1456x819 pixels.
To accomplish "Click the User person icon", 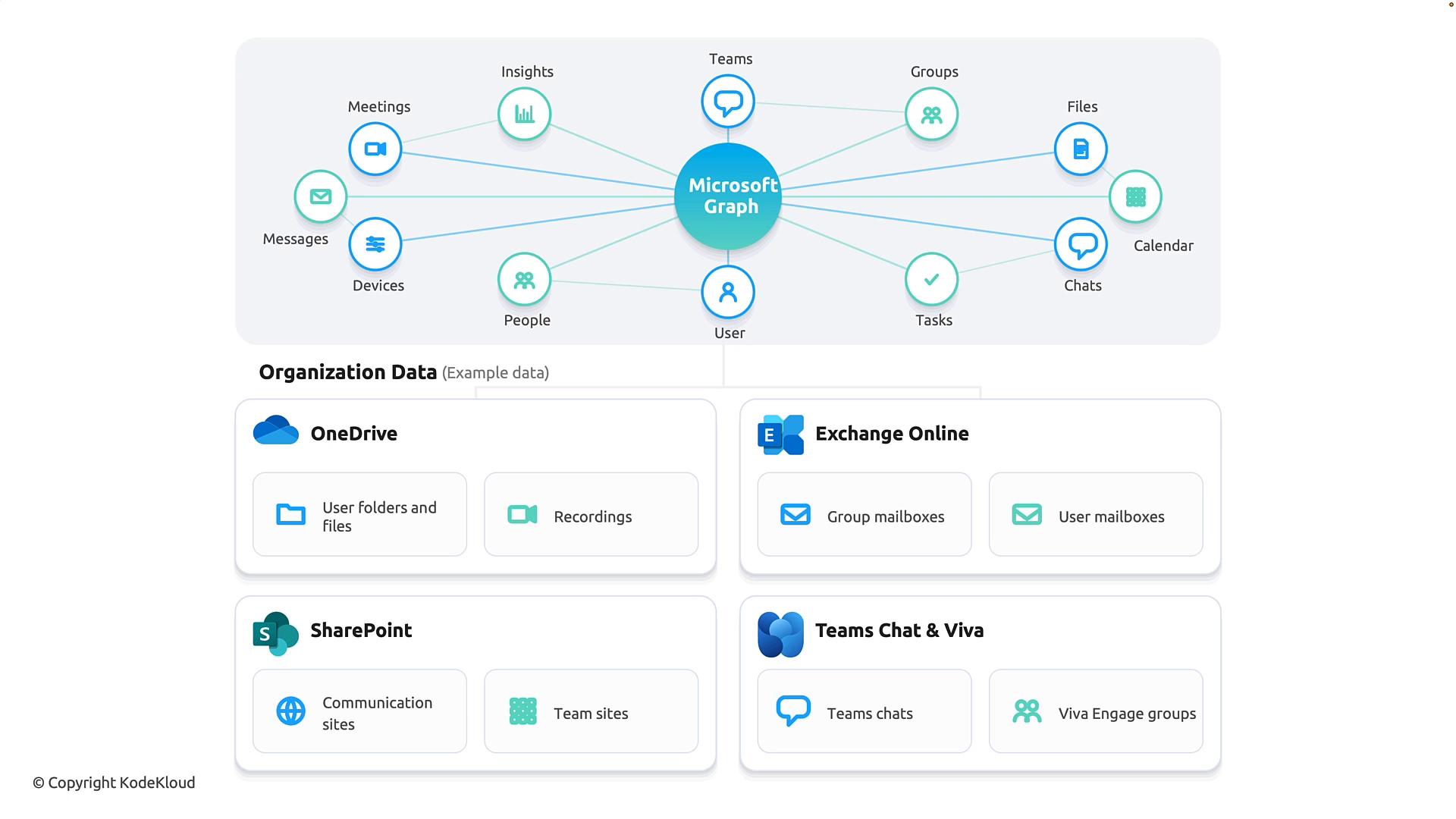I will [x=728, y=292].
